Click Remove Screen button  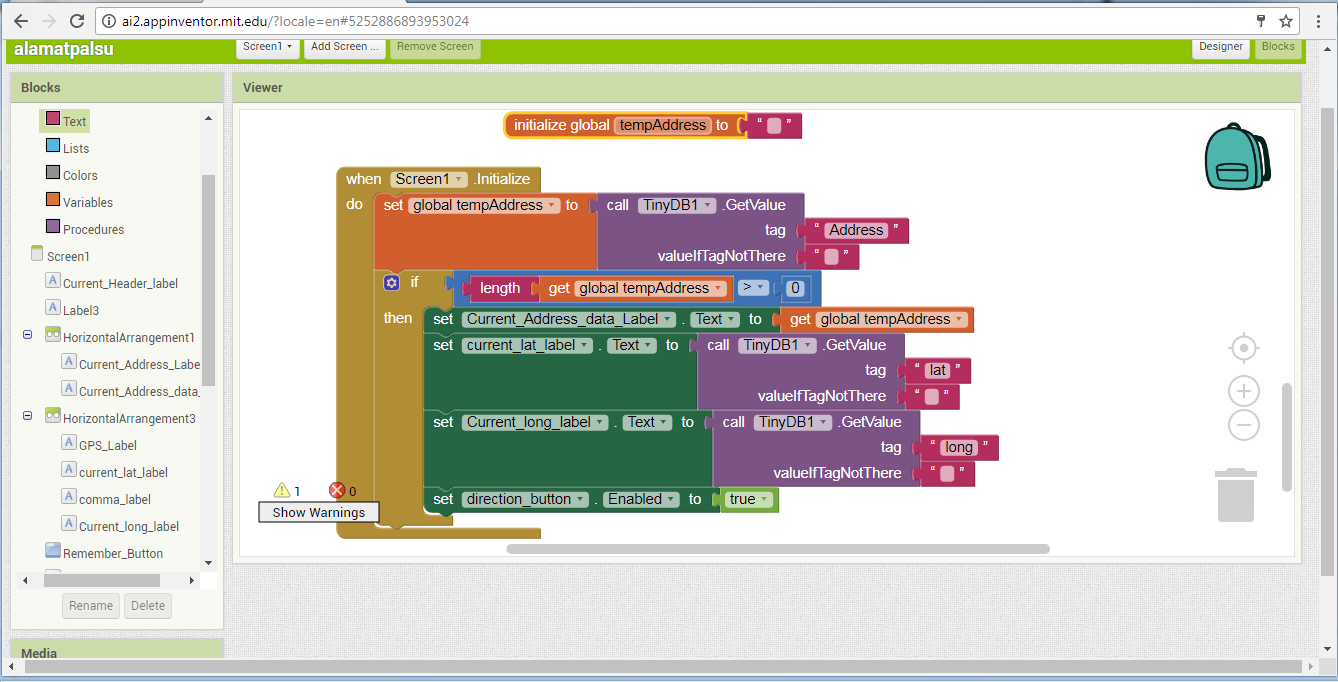[435, 46]
